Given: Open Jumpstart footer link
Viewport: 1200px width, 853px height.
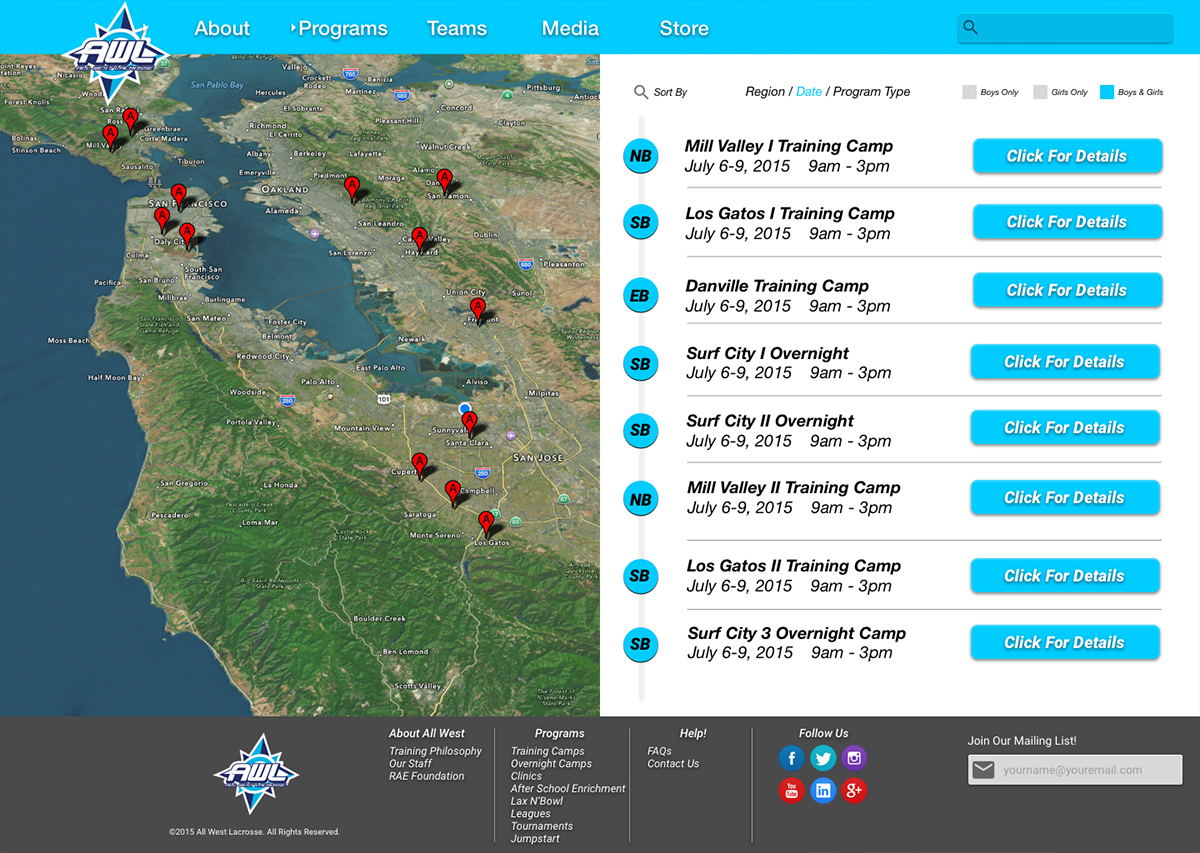Looking at the screenshot, I should [535, 839].
